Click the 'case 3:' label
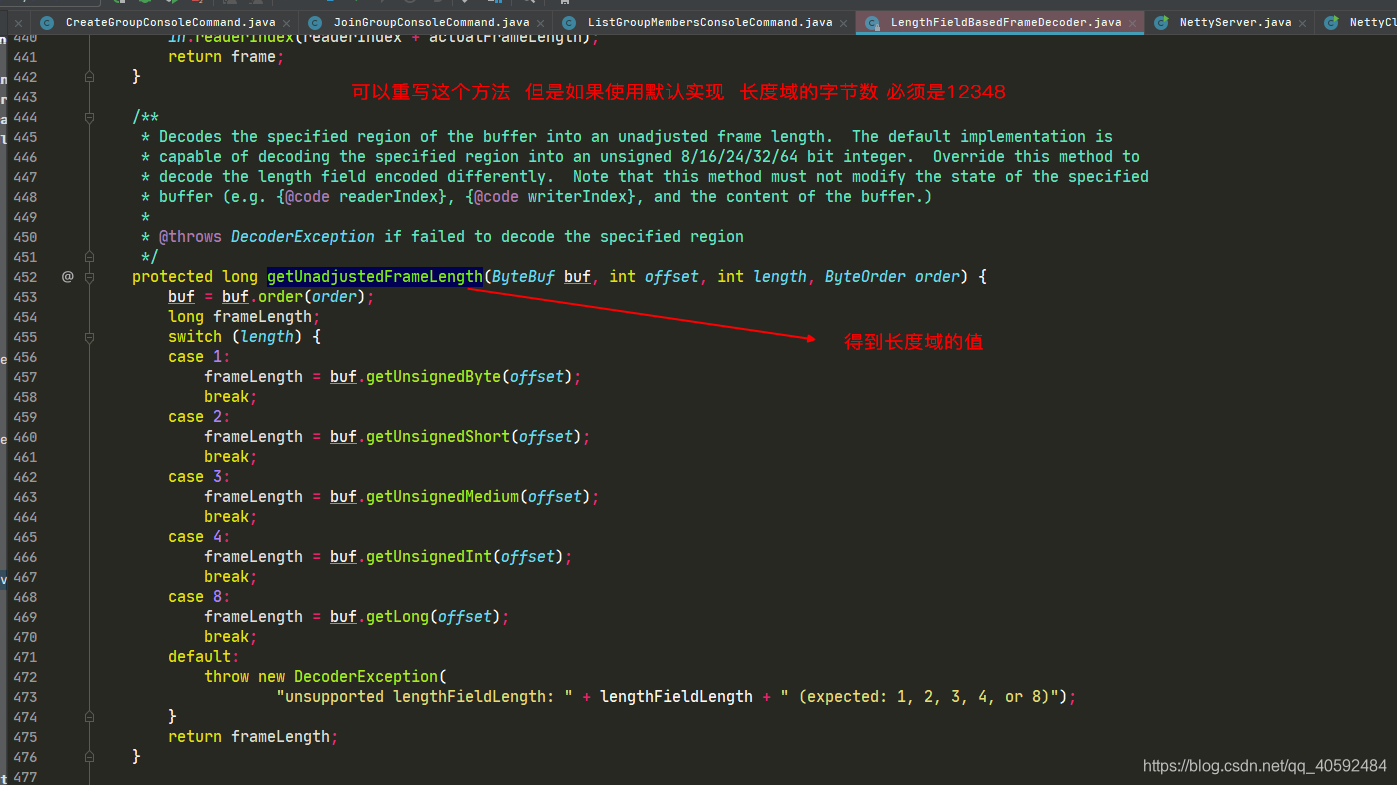The width and height of the screenshot is (1397, 785). tap(199, 477)
